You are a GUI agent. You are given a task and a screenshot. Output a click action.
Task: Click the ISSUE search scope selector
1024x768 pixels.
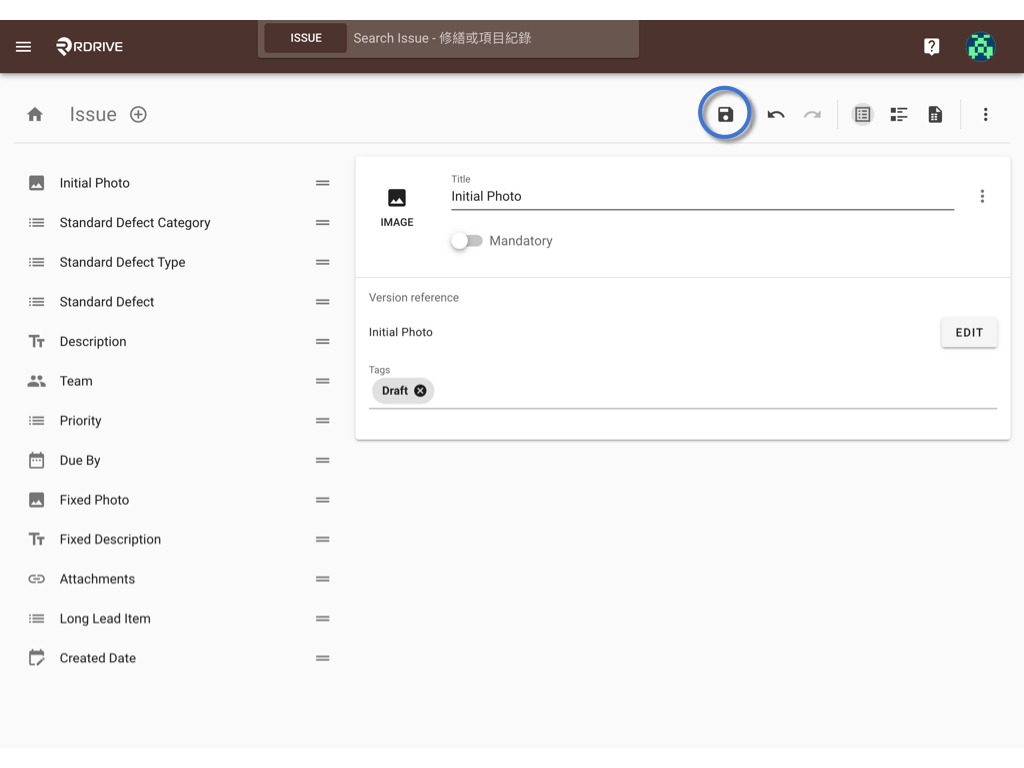306,38
